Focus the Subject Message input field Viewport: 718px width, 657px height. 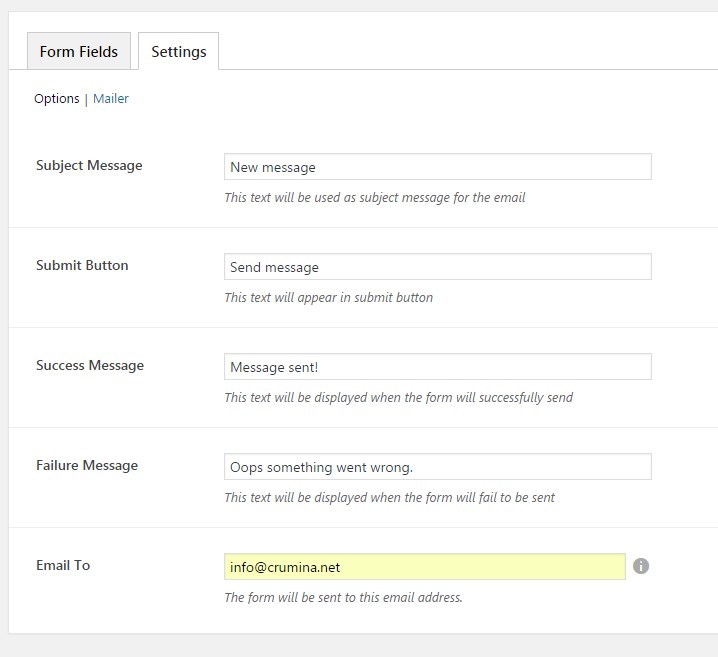point(437,167)
